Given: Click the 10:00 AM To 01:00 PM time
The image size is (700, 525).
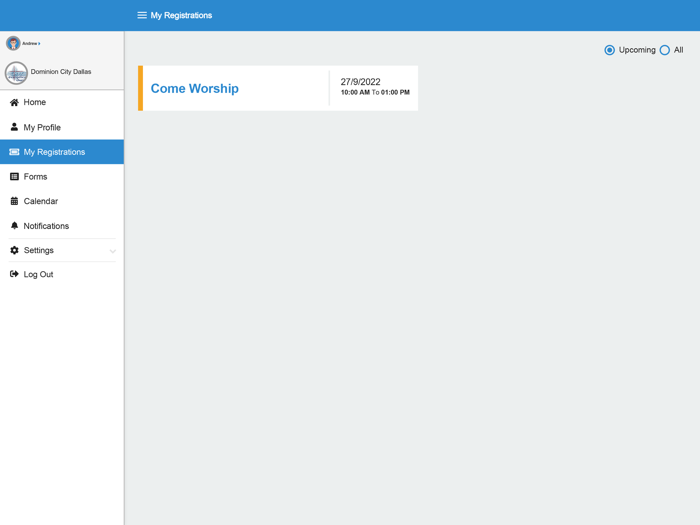Looking at the screenshot, I should click(x=375, y=92).
